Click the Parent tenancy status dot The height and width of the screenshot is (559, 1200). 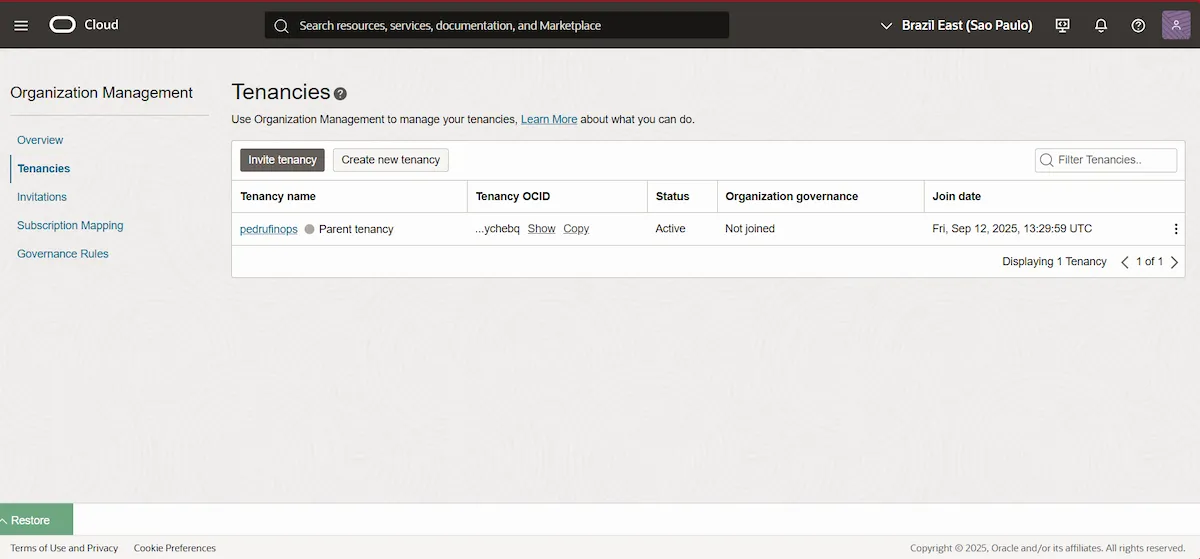(309, 229)
